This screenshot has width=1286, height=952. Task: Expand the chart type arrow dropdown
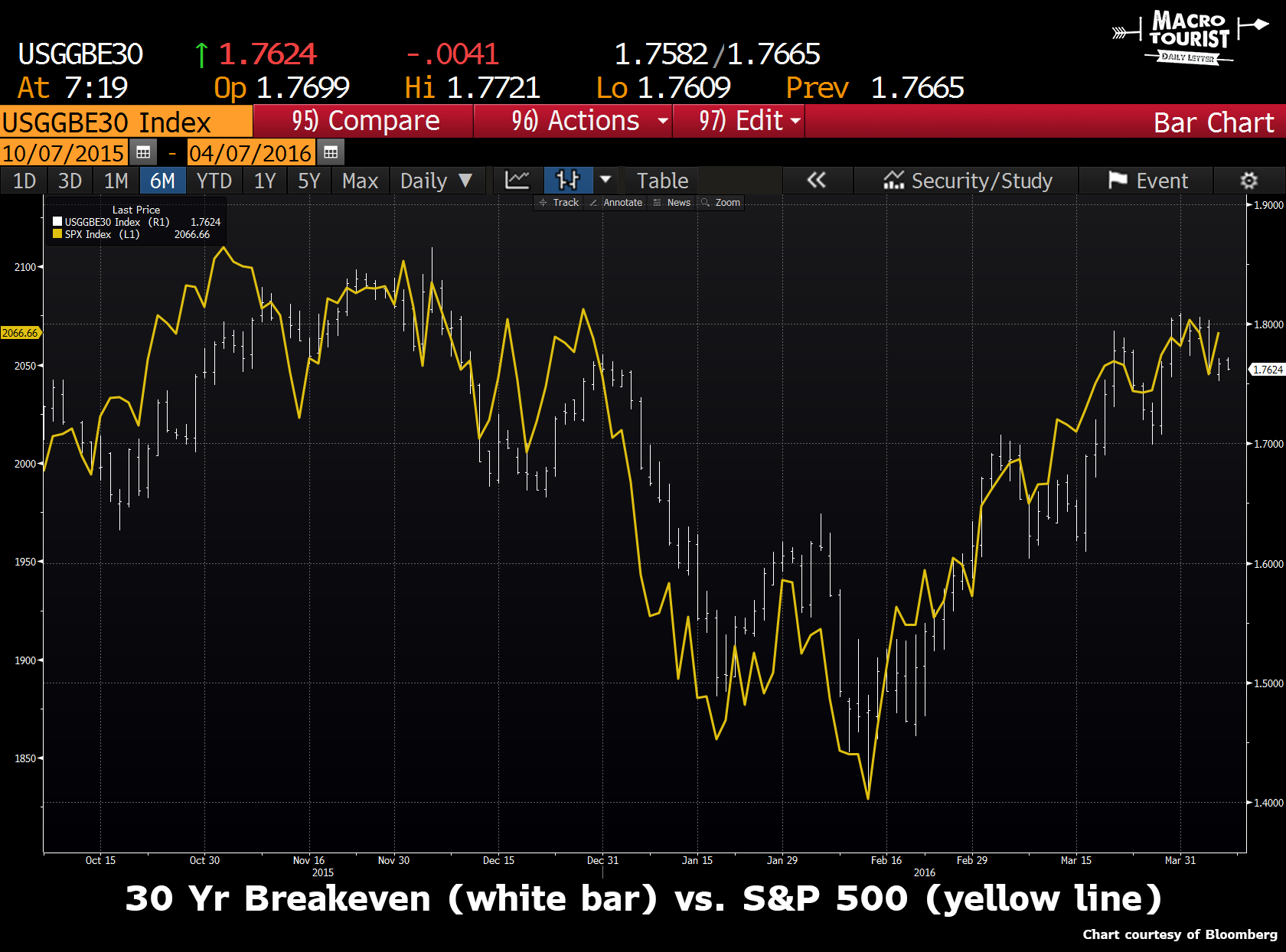click(605, 181)
